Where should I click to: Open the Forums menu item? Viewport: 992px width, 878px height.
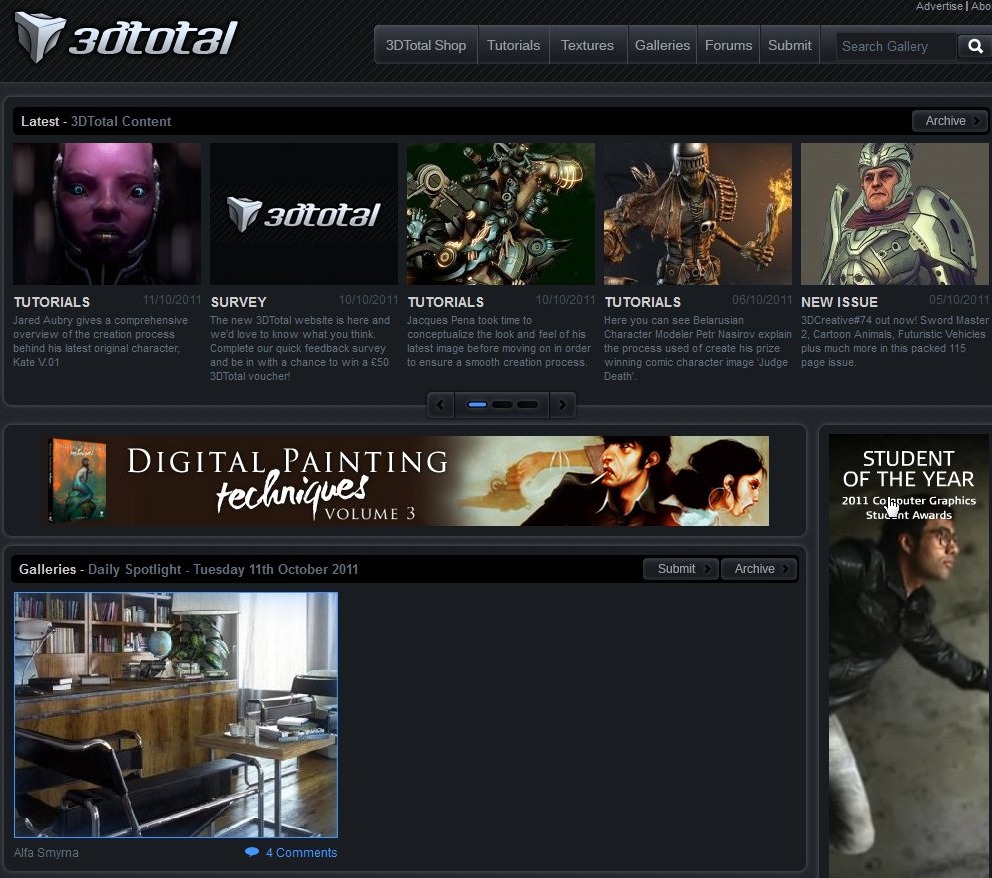click(728, 46)
